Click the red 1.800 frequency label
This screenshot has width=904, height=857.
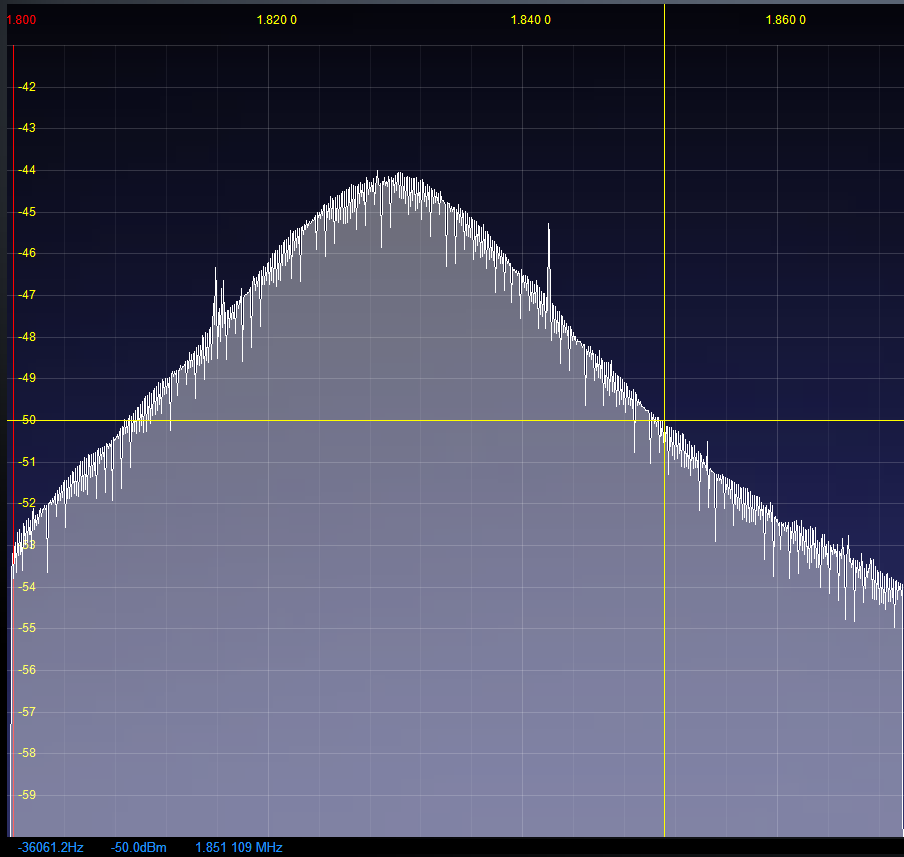[x=22, y=20]
